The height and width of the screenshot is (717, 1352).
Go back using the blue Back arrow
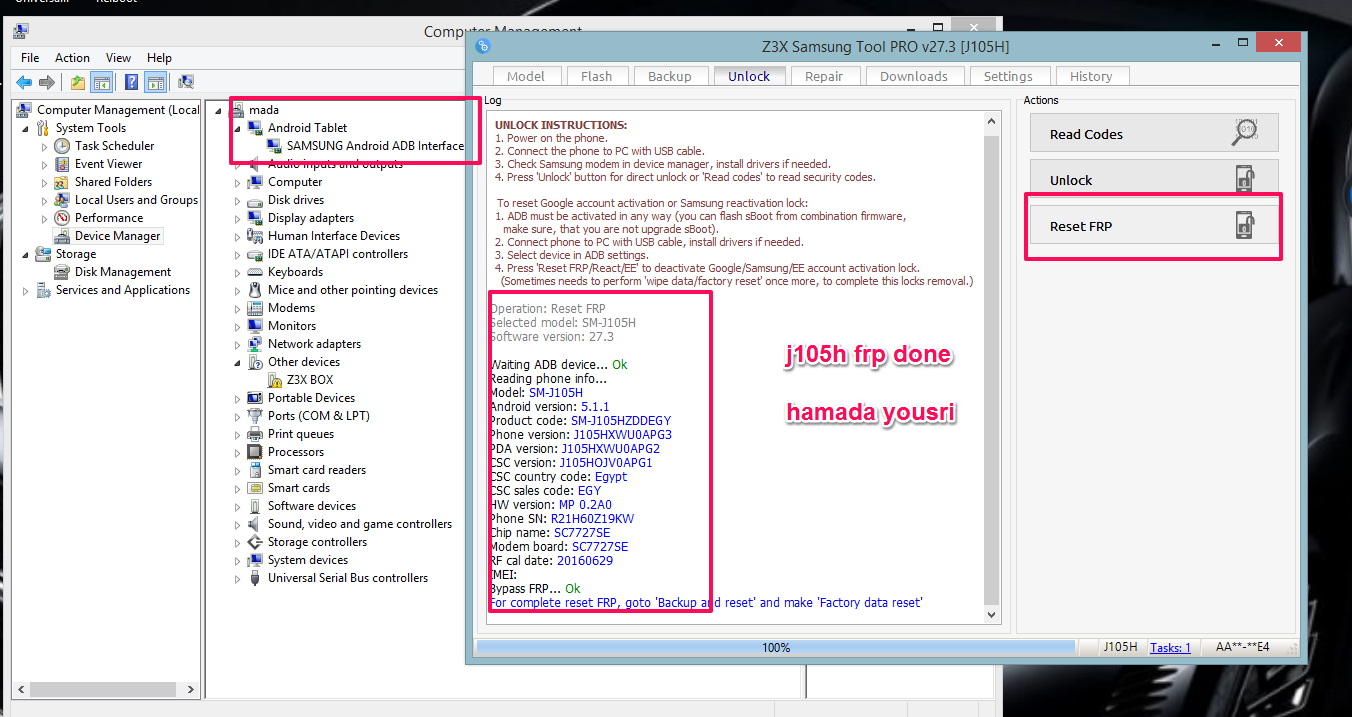tap(24, 82)
